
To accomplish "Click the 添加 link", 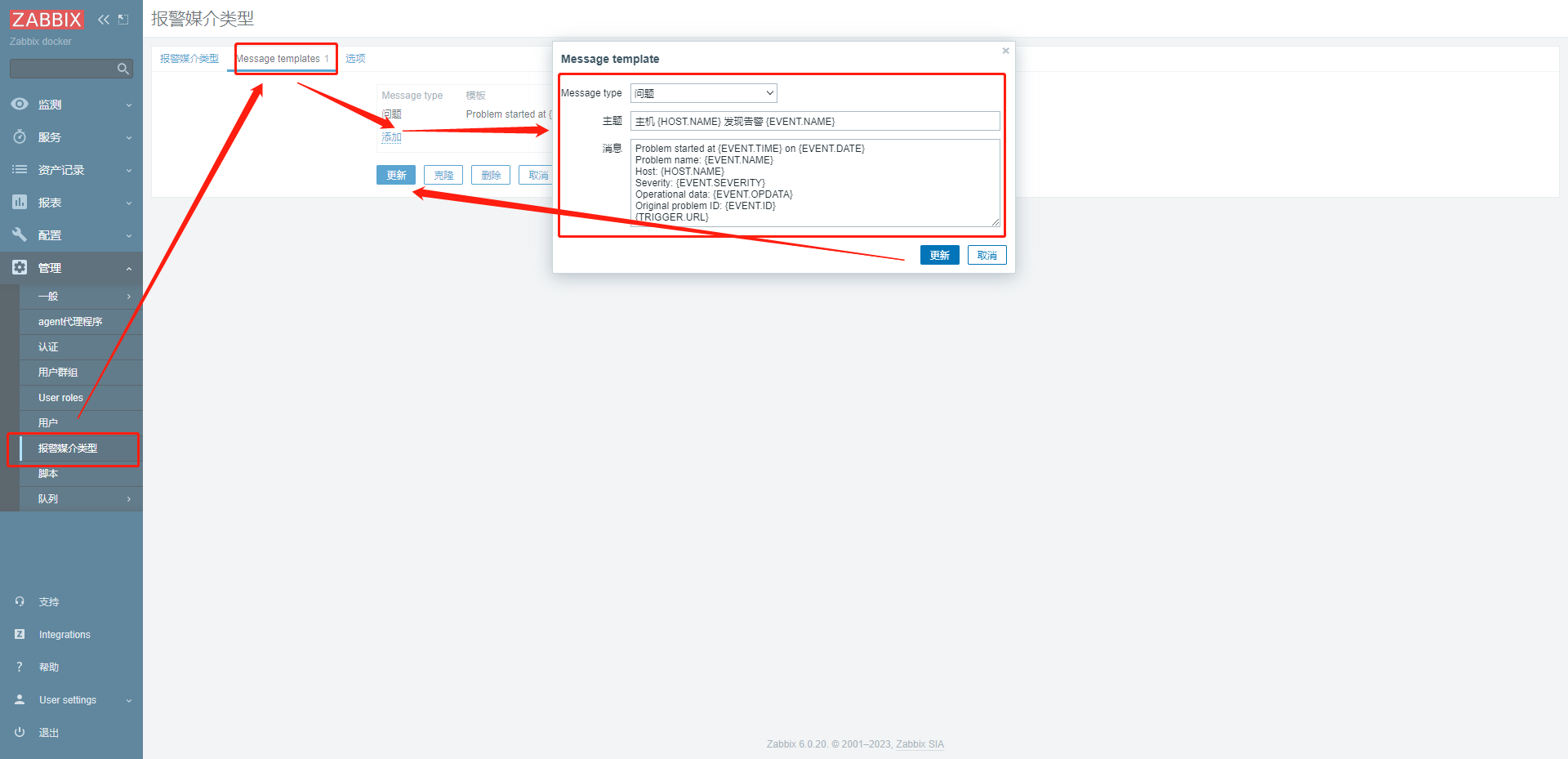I will [391, 137].
